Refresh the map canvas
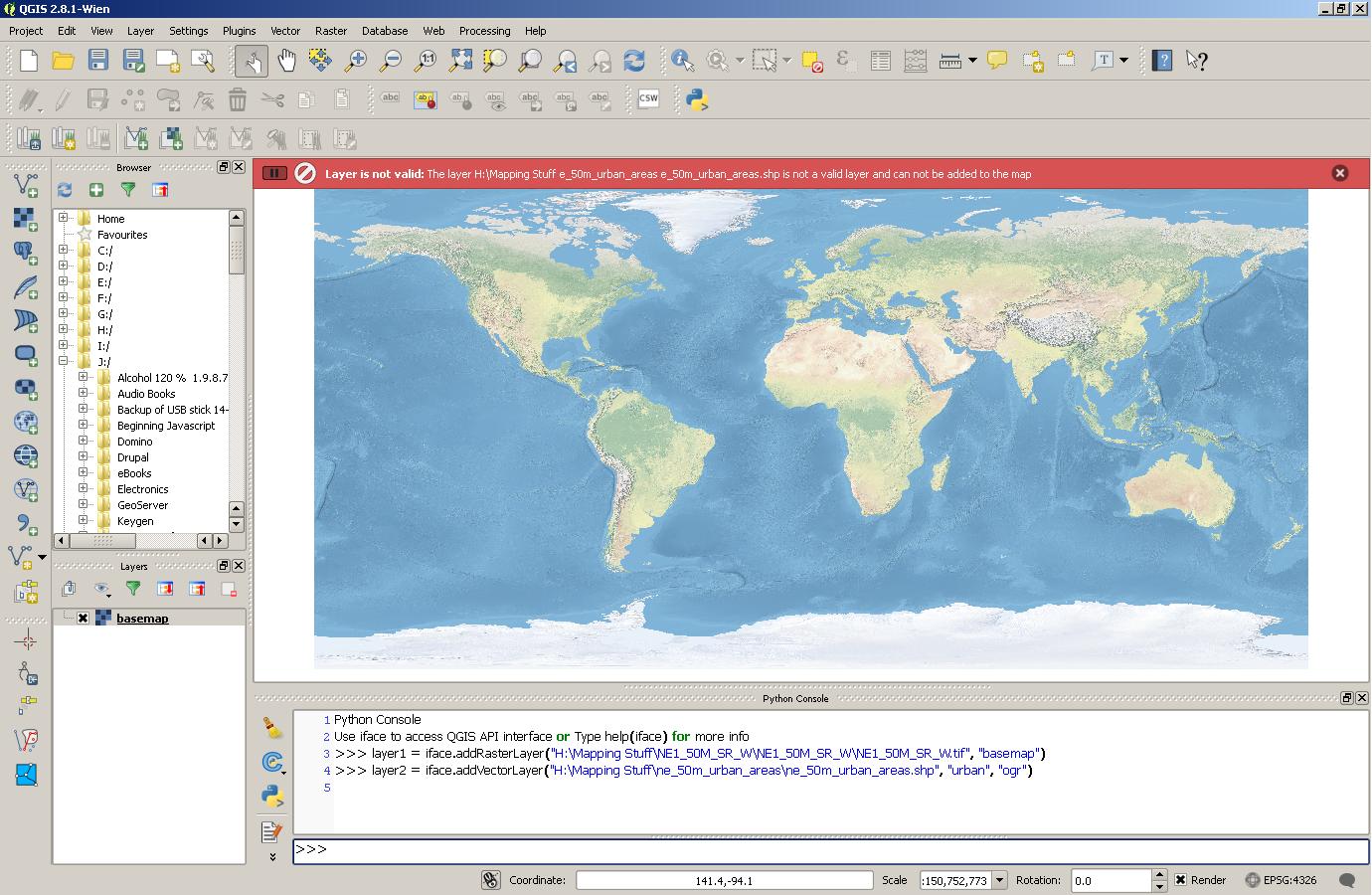1372x895 pixels. coord(633,61)
